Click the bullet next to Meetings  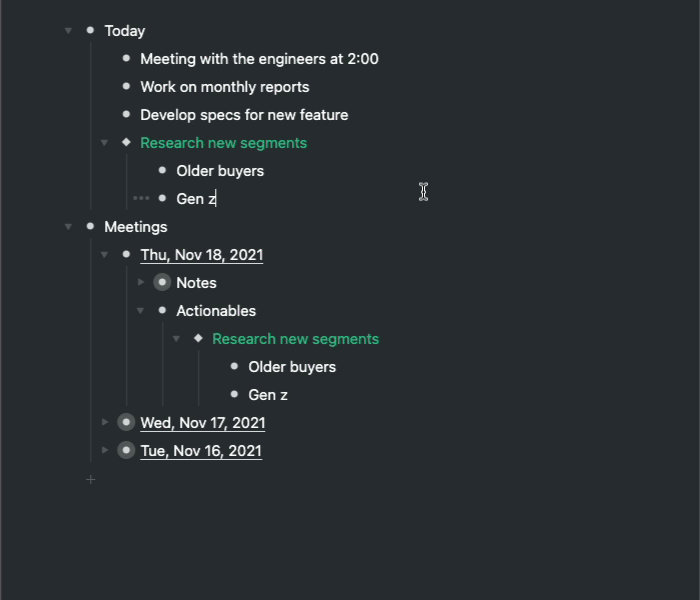coord(90,227)
